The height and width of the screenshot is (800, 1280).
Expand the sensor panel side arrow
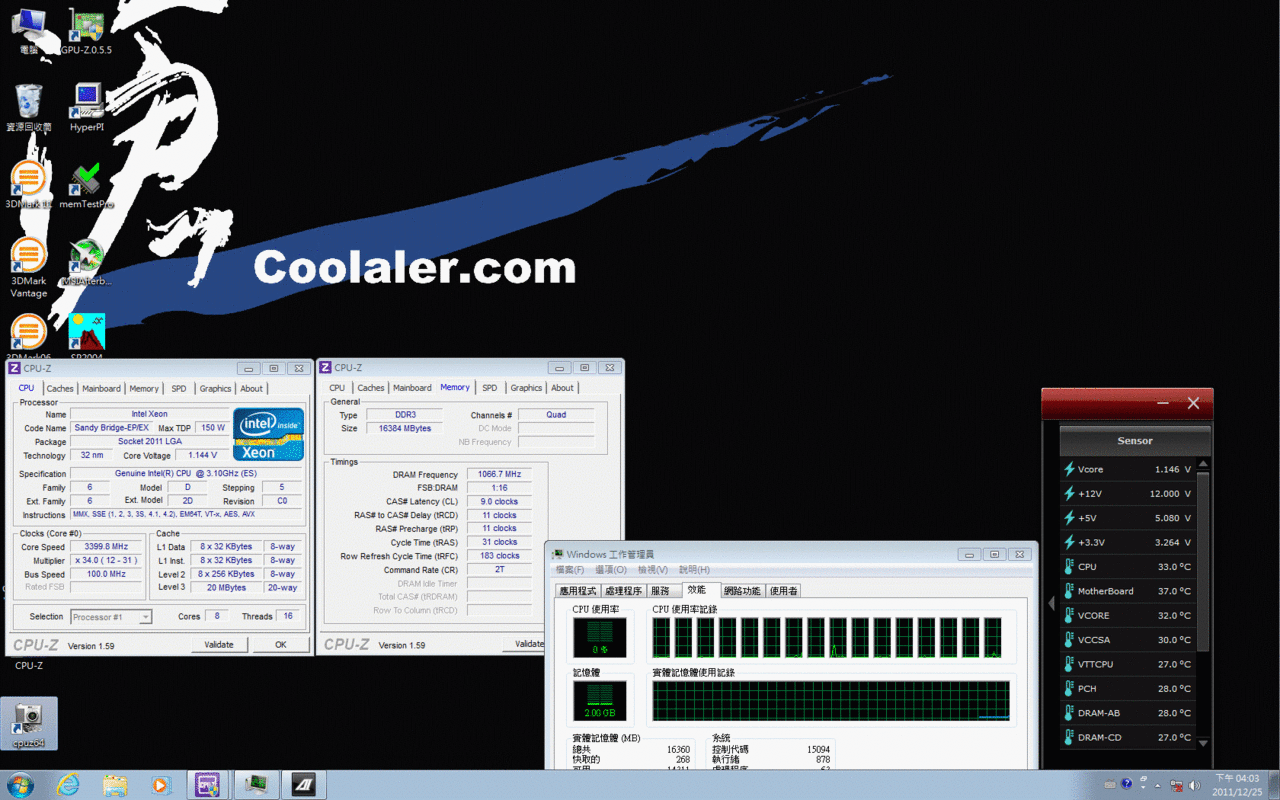(x=1051, y=603)
